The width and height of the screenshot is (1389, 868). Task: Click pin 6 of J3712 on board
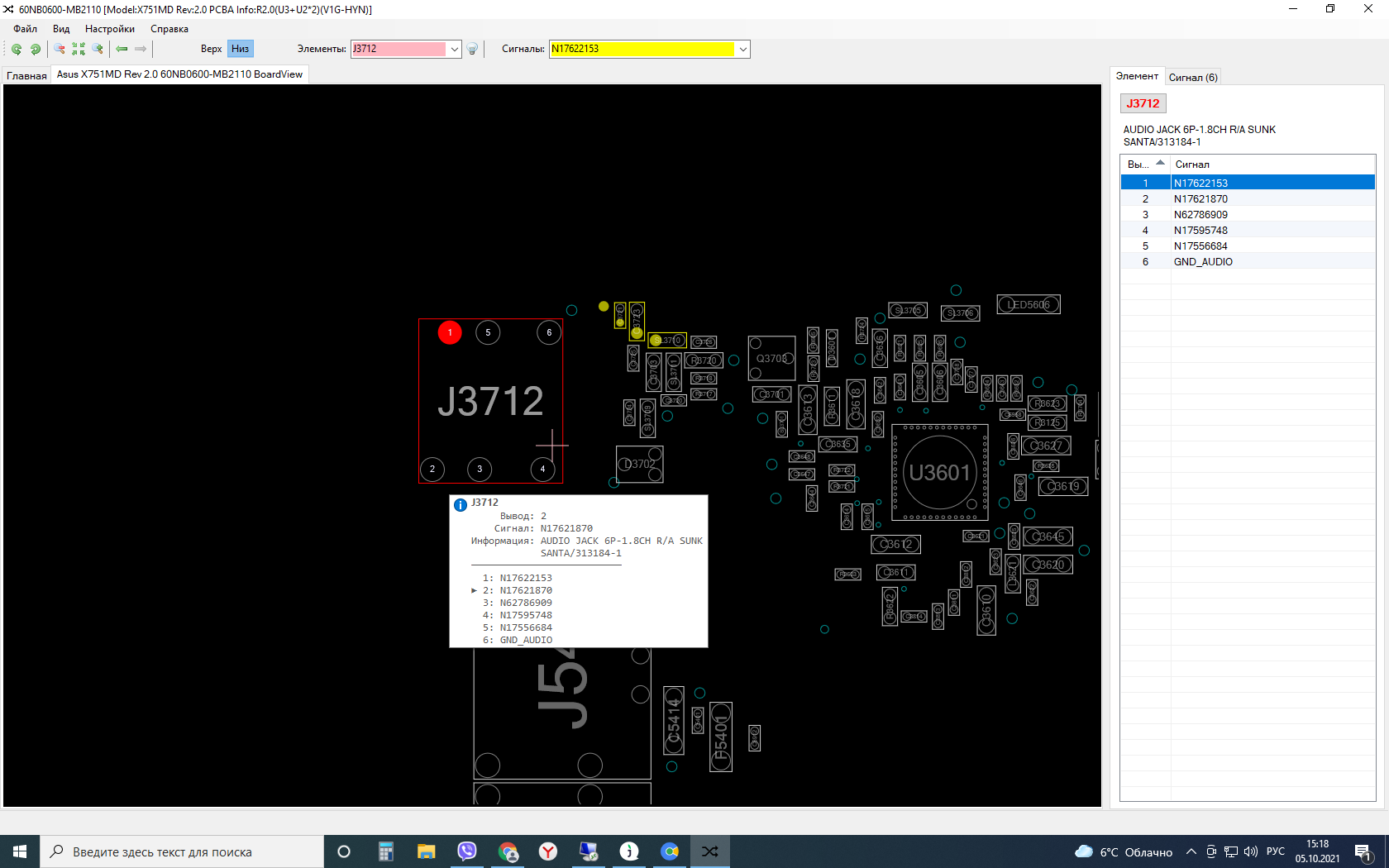(549, 332)
